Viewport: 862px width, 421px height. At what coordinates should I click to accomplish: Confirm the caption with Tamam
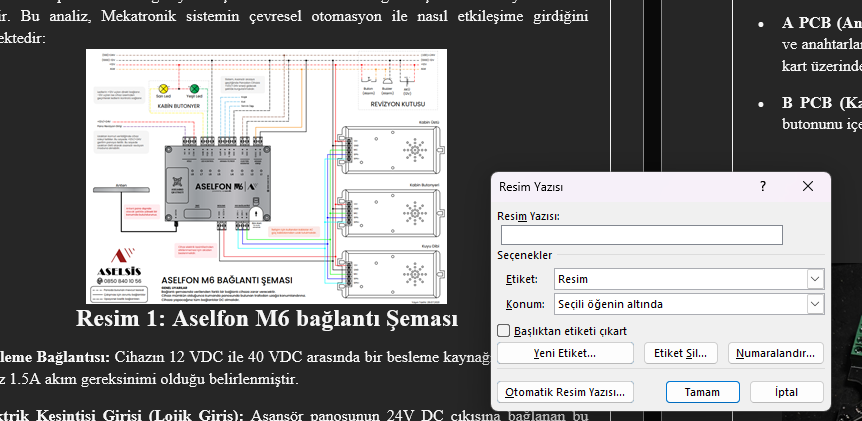(x=703, y=392)
